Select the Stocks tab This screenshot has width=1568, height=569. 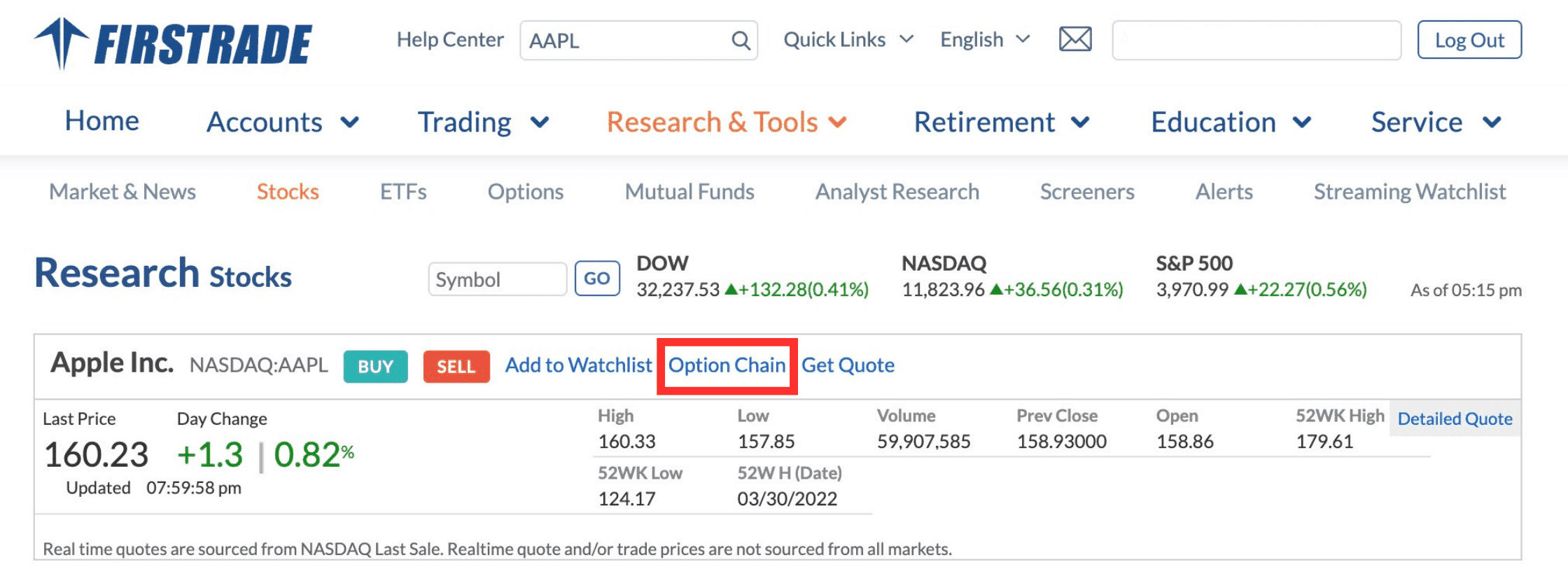(x=288, y=192)
